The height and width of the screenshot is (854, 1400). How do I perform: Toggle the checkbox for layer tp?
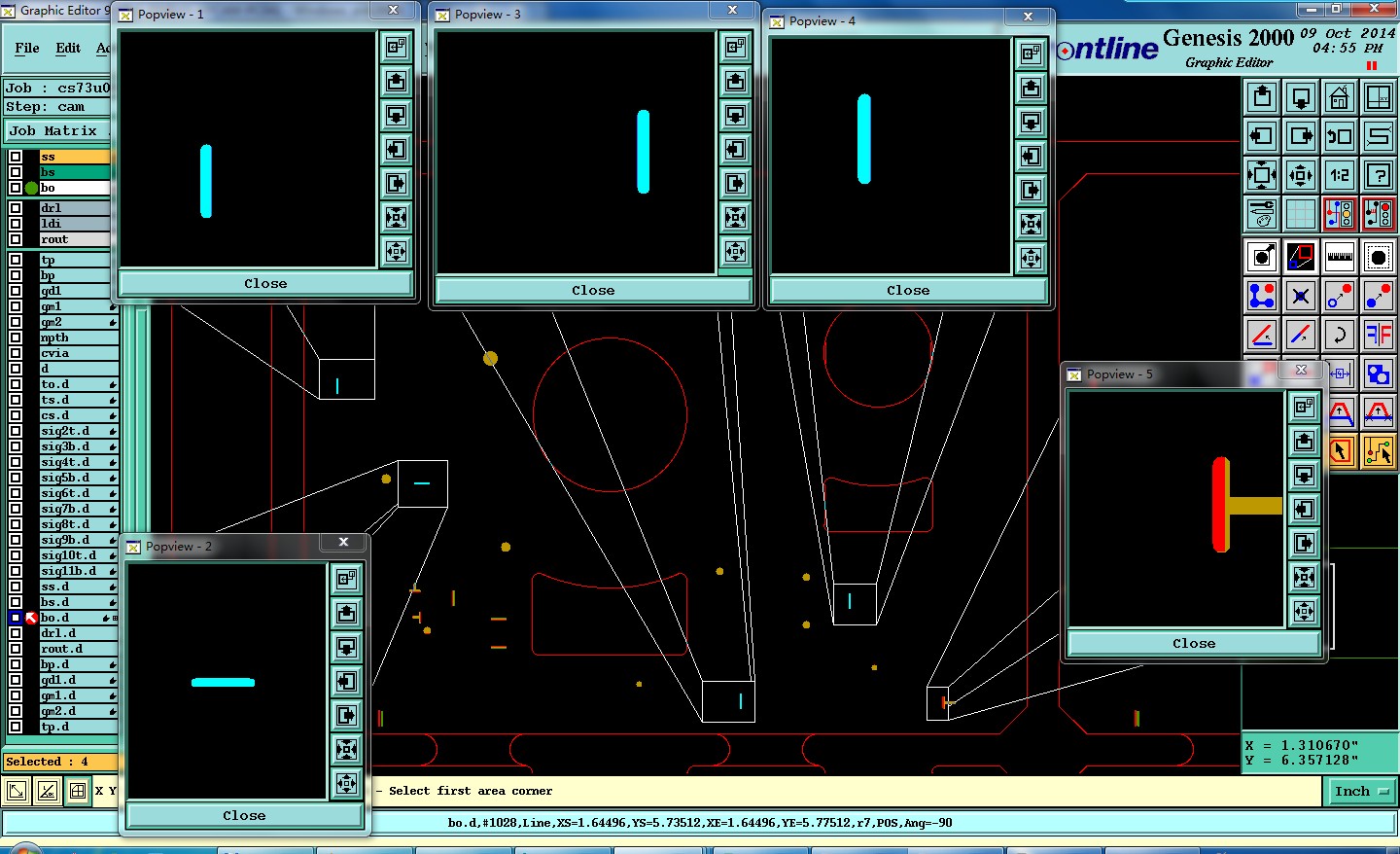[16, 260]
